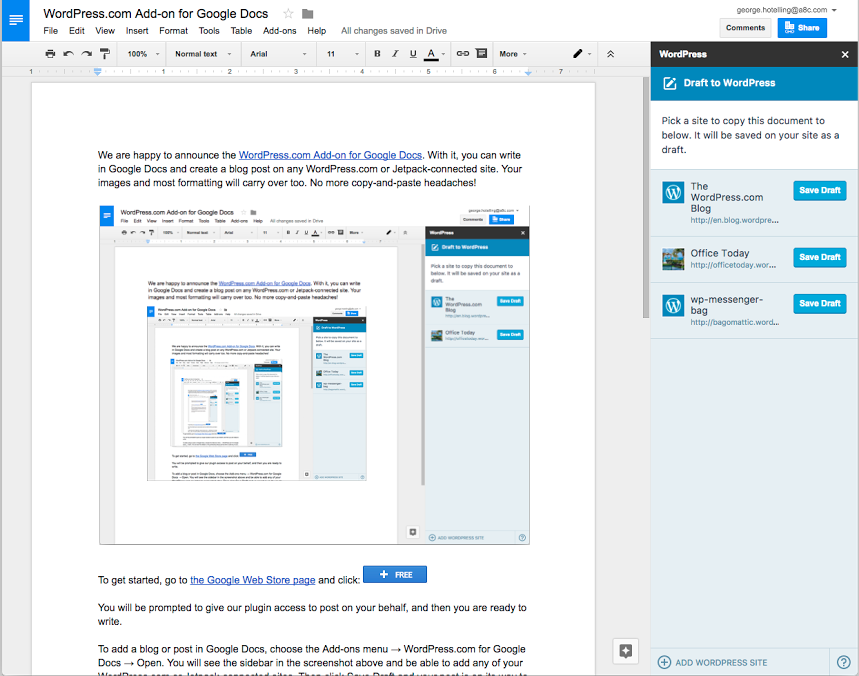Open the zoom 100% dropdown
859x676 pixels.
point(142,54)
